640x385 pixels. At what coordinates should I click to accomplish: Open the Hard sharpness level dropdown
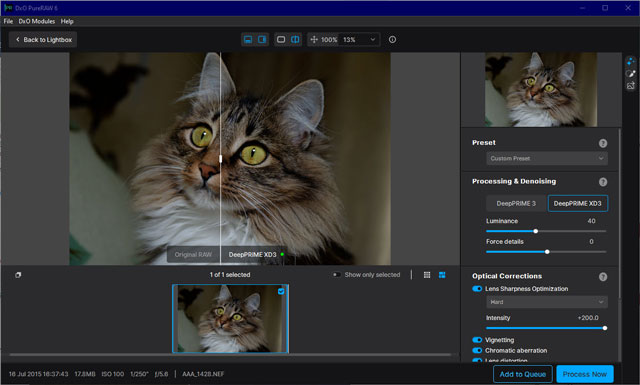[x=547, y=302]
